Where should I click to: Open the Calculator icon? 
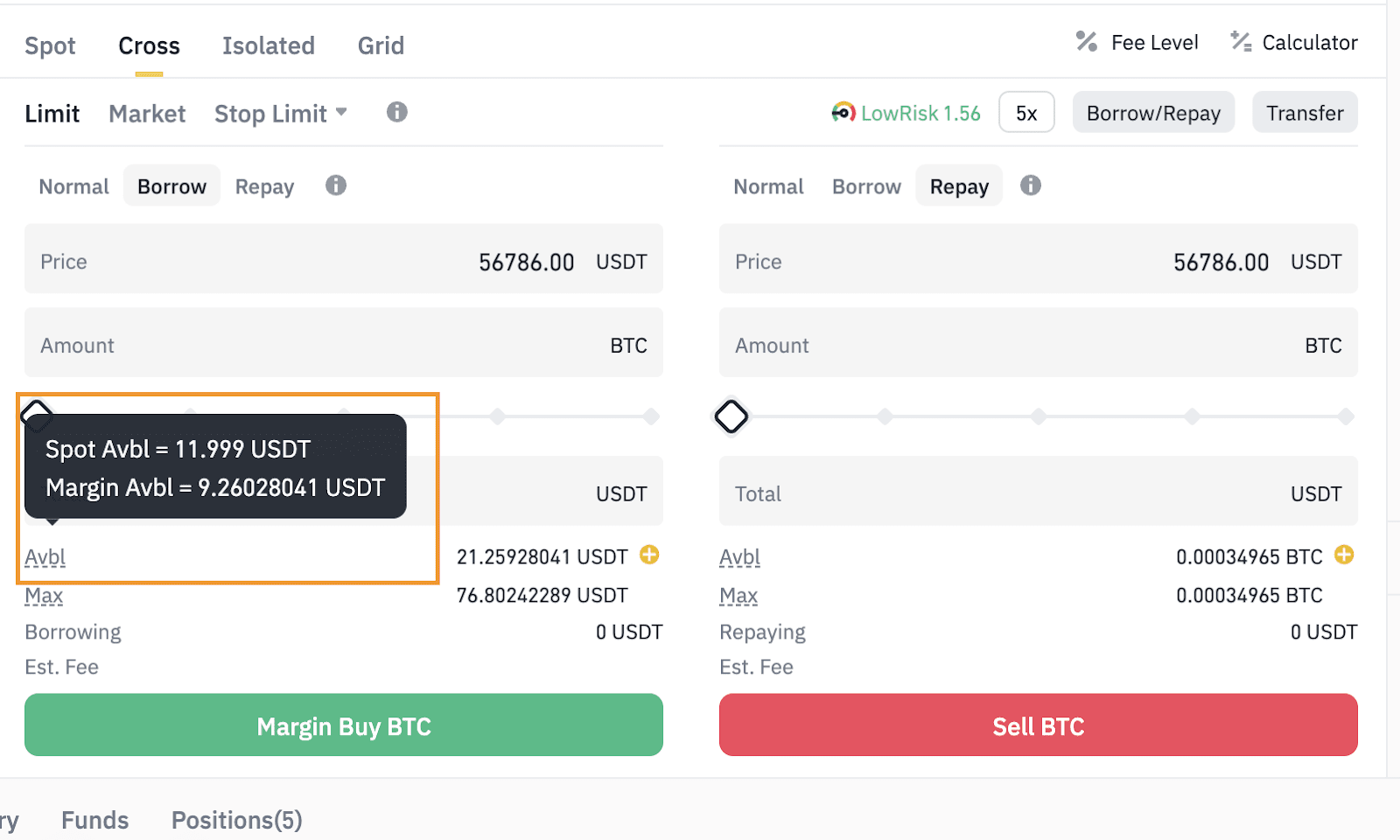tap(1241, 42)
